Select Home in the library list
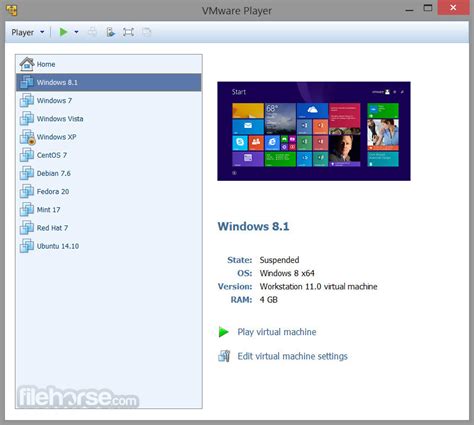The image size is (474, 425). [109, 64]
